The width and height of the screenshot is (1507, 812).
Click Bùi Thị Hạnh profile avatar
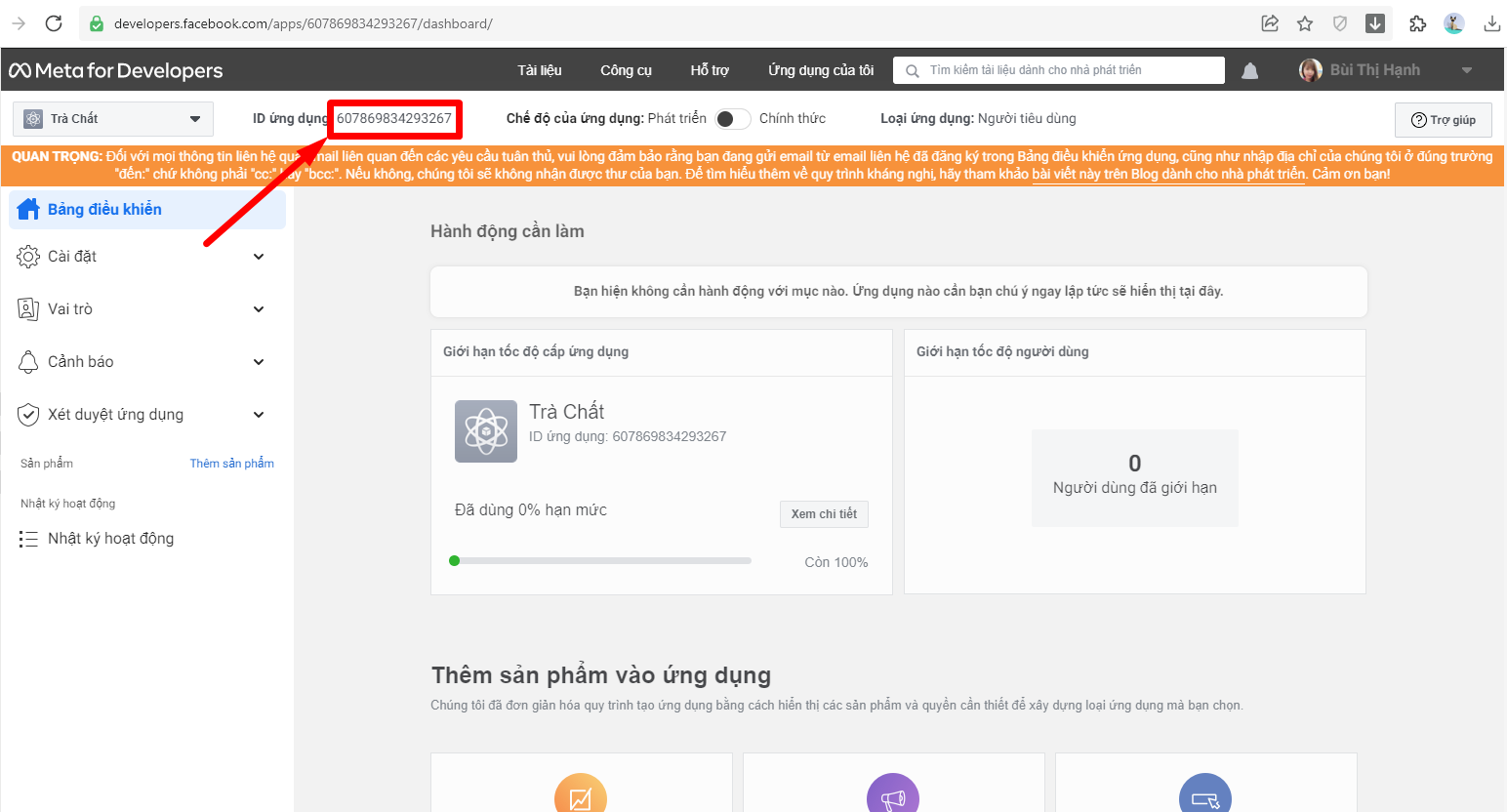click(1310, 70)
